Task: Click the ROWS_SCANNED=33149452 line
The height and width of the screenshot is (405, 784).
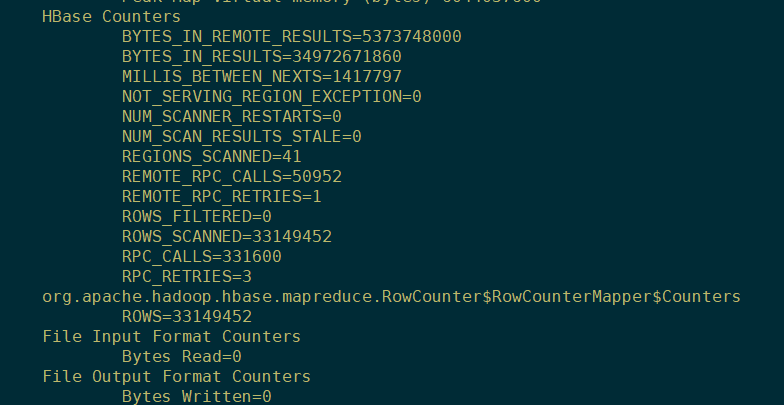Action: point(226,236)
